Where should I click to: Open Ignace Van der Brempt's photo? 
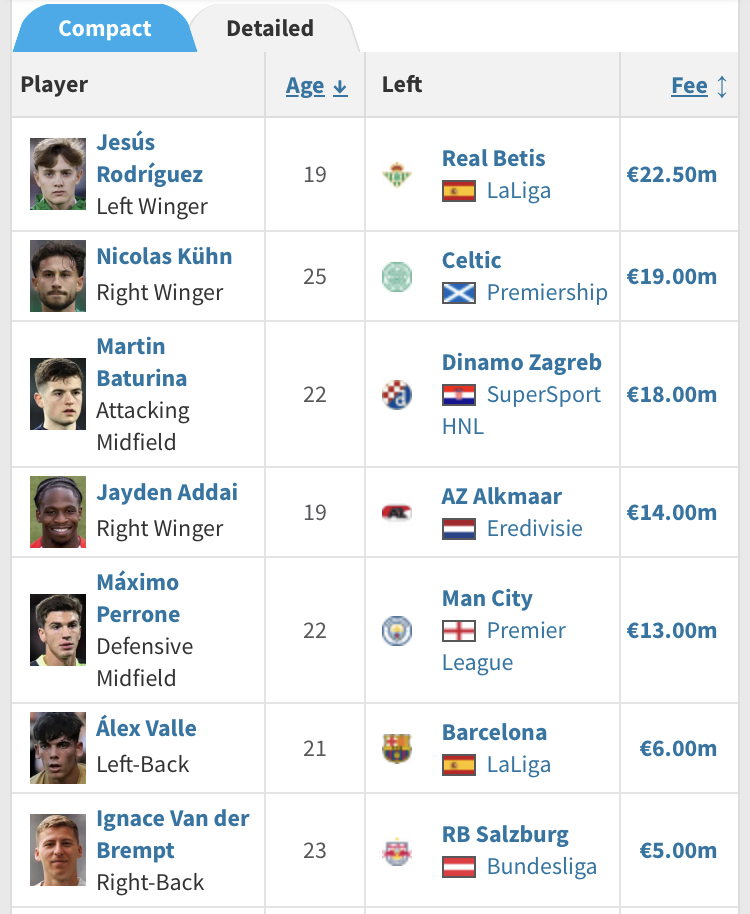[x=58, y=850]
